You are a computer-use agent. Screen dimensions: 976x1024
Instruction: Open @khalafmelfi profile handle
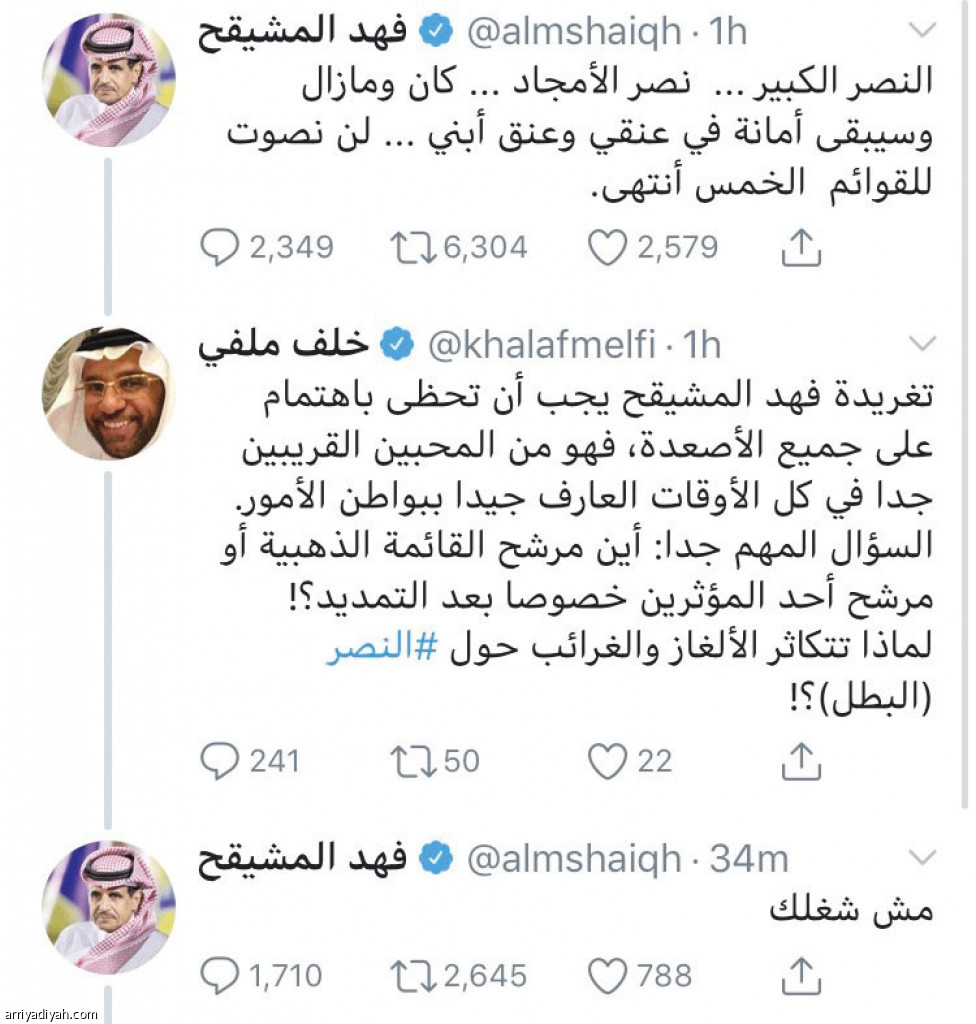pos(542,345)
